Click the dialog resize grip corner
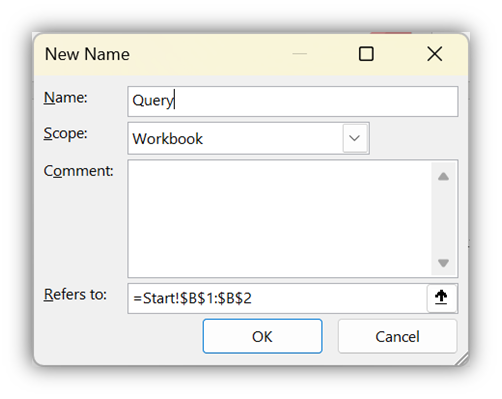The image size is (502, 399). pyautogui.click(x=462, y=359)
